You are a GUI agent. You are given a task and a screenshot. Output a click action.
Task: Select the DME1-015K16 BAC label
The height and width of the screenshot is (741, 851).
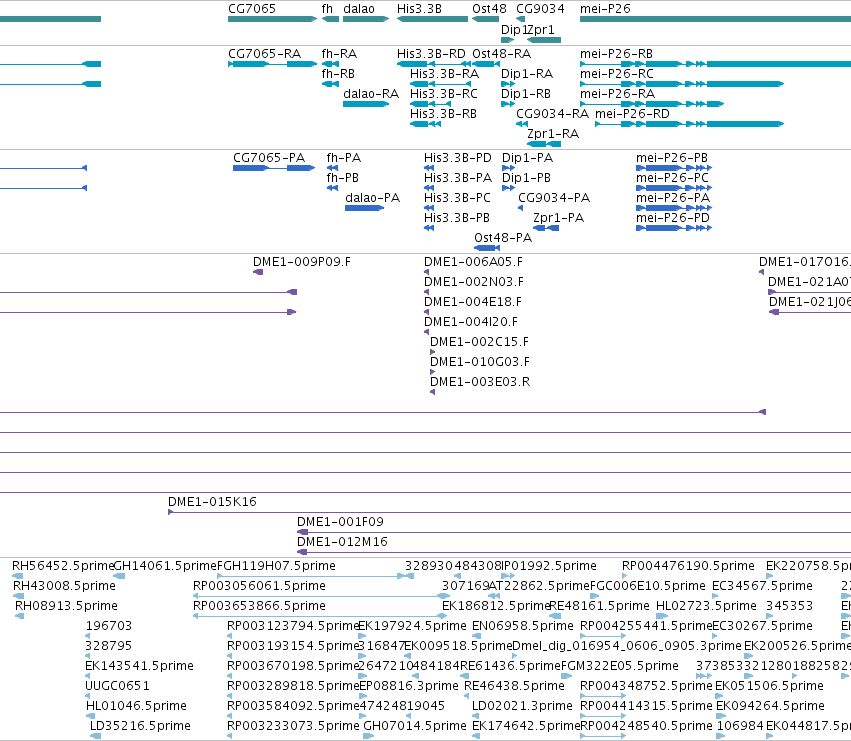[212, 502]
